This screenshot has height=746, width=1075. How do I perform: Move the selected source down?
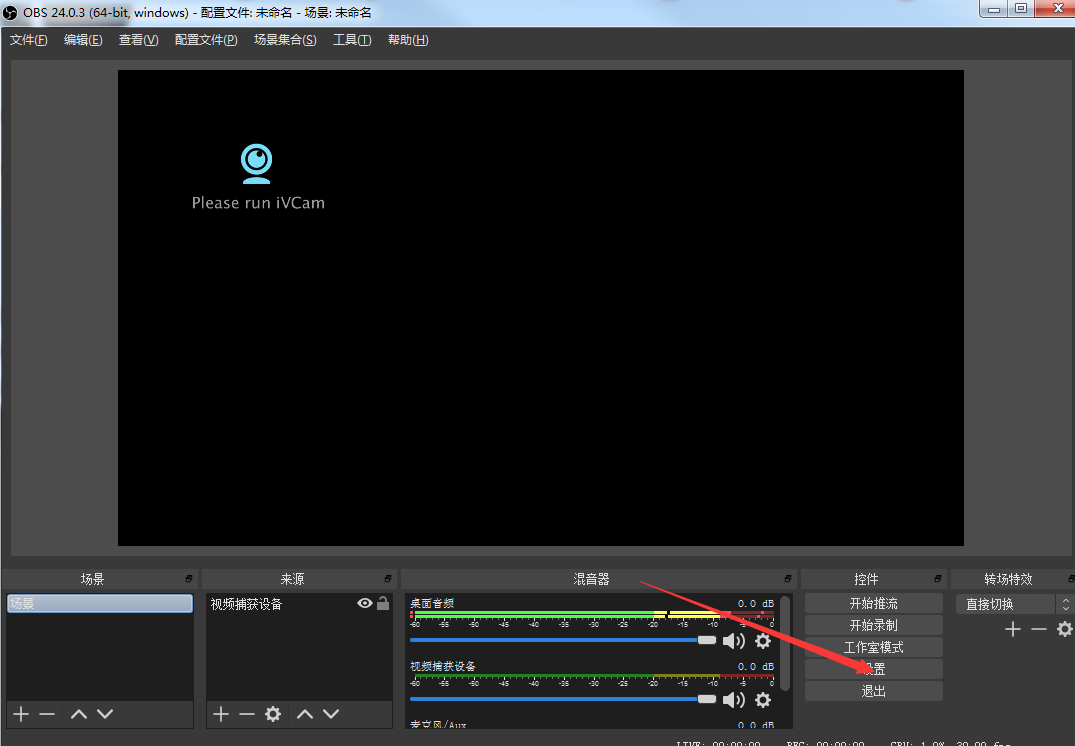(331, 714)
